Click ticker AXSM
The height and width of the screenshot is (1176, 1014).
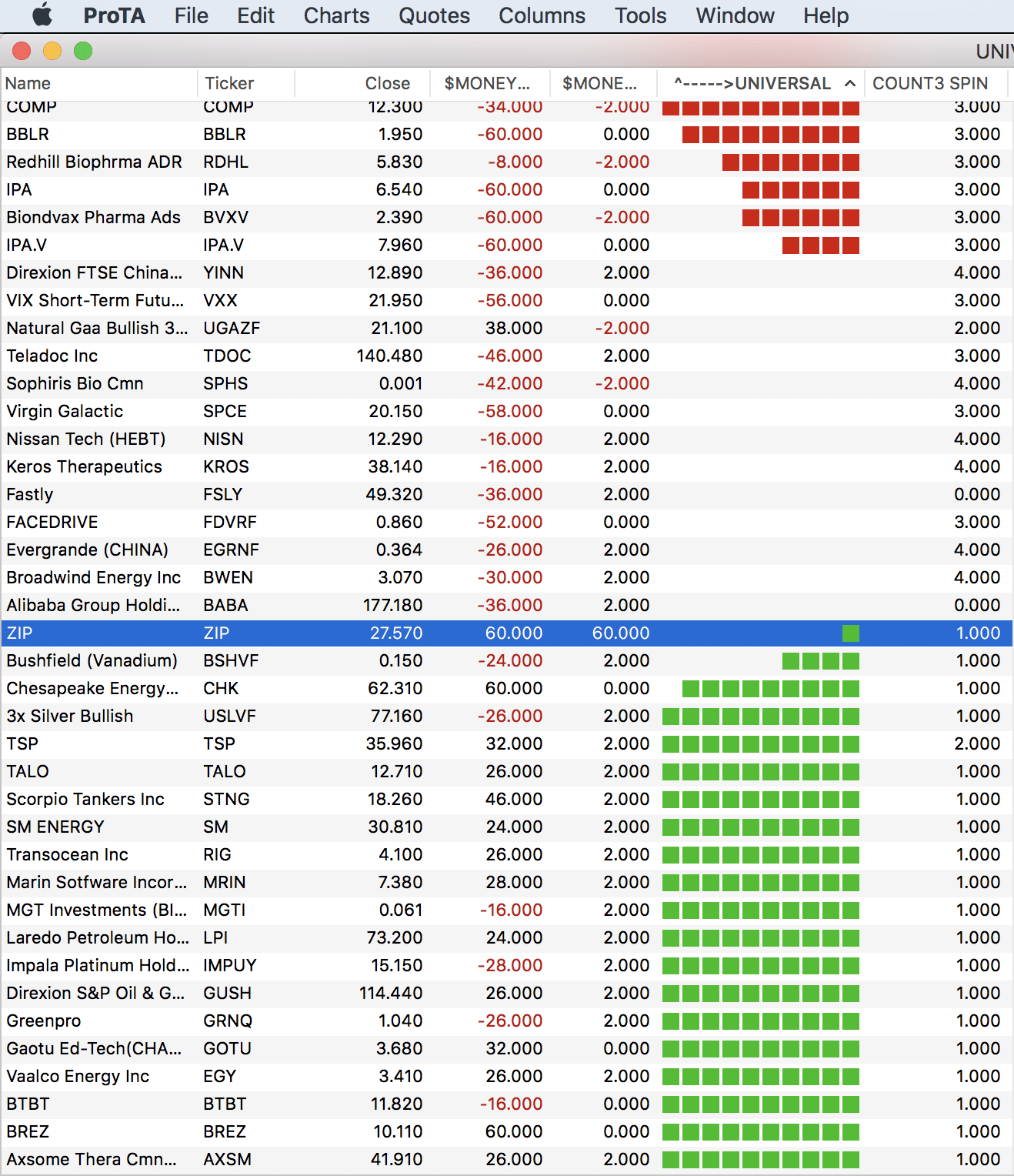(227, 1159)
